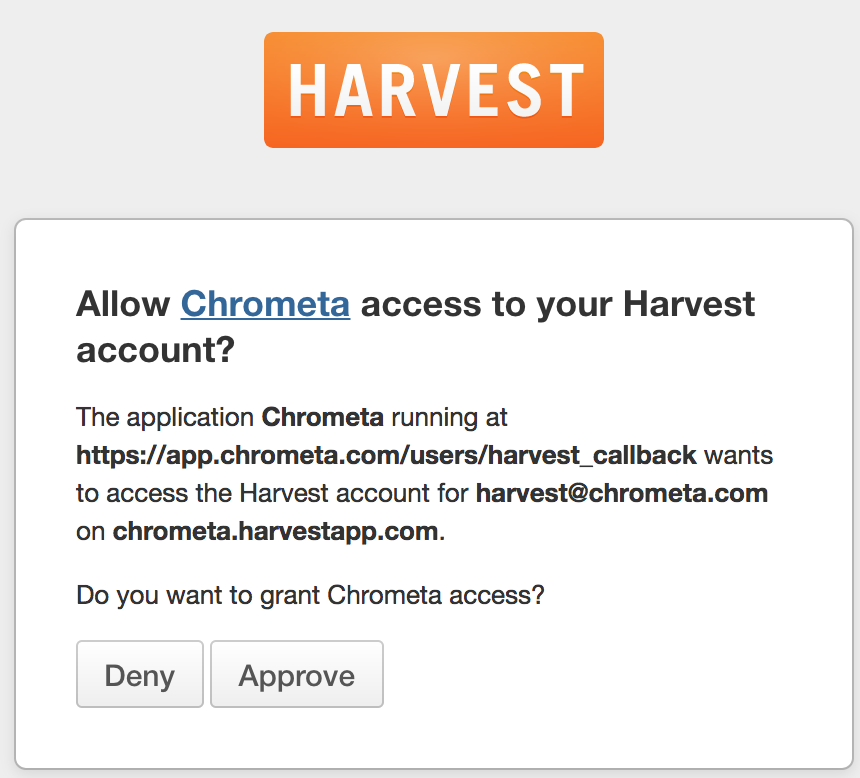Click the orange Harvest logo
This screenshot has width=860, height=778.
click(x=433, y=90)
